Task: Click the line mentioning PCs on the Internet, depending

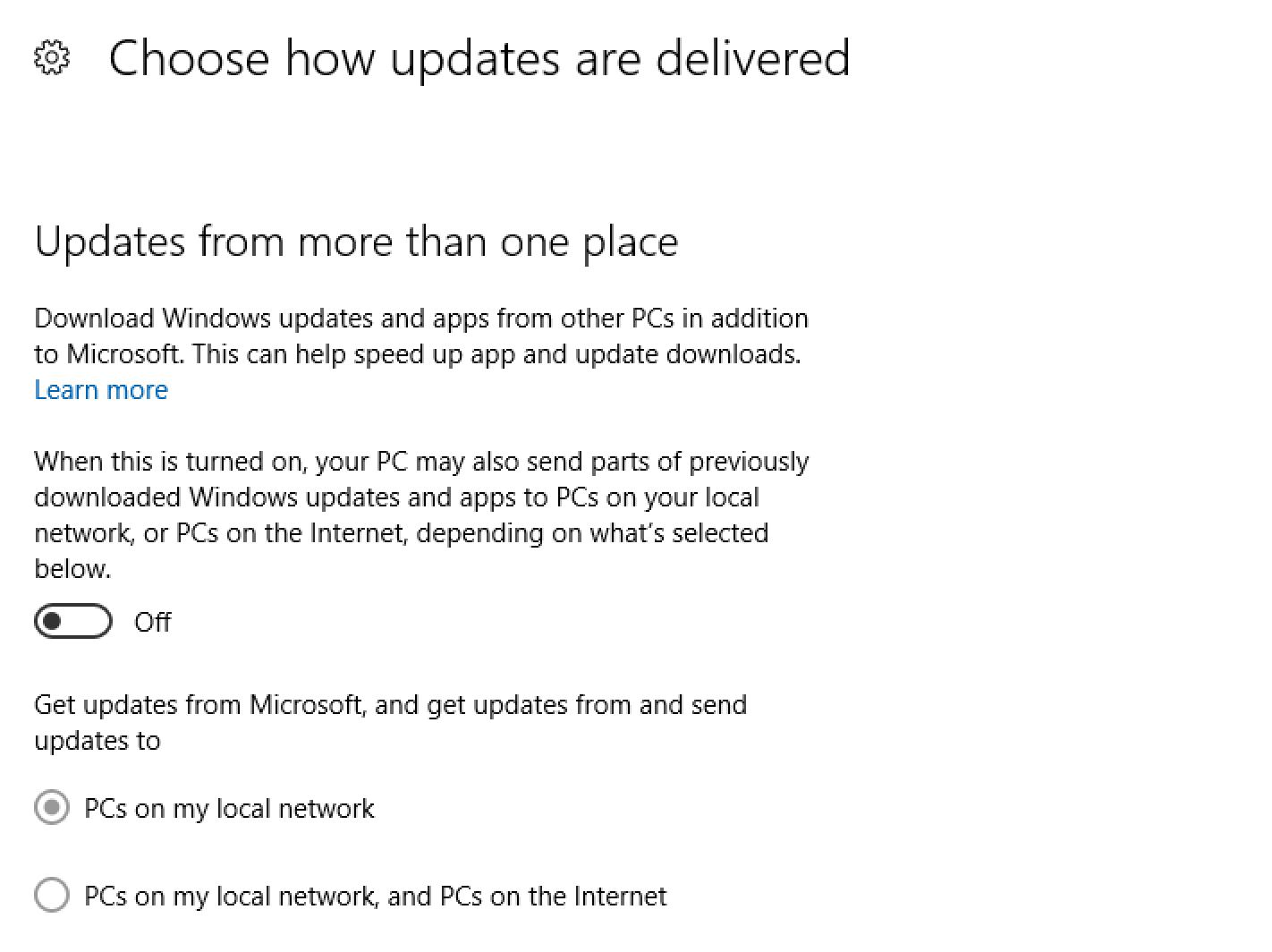Action: (402, 533)
